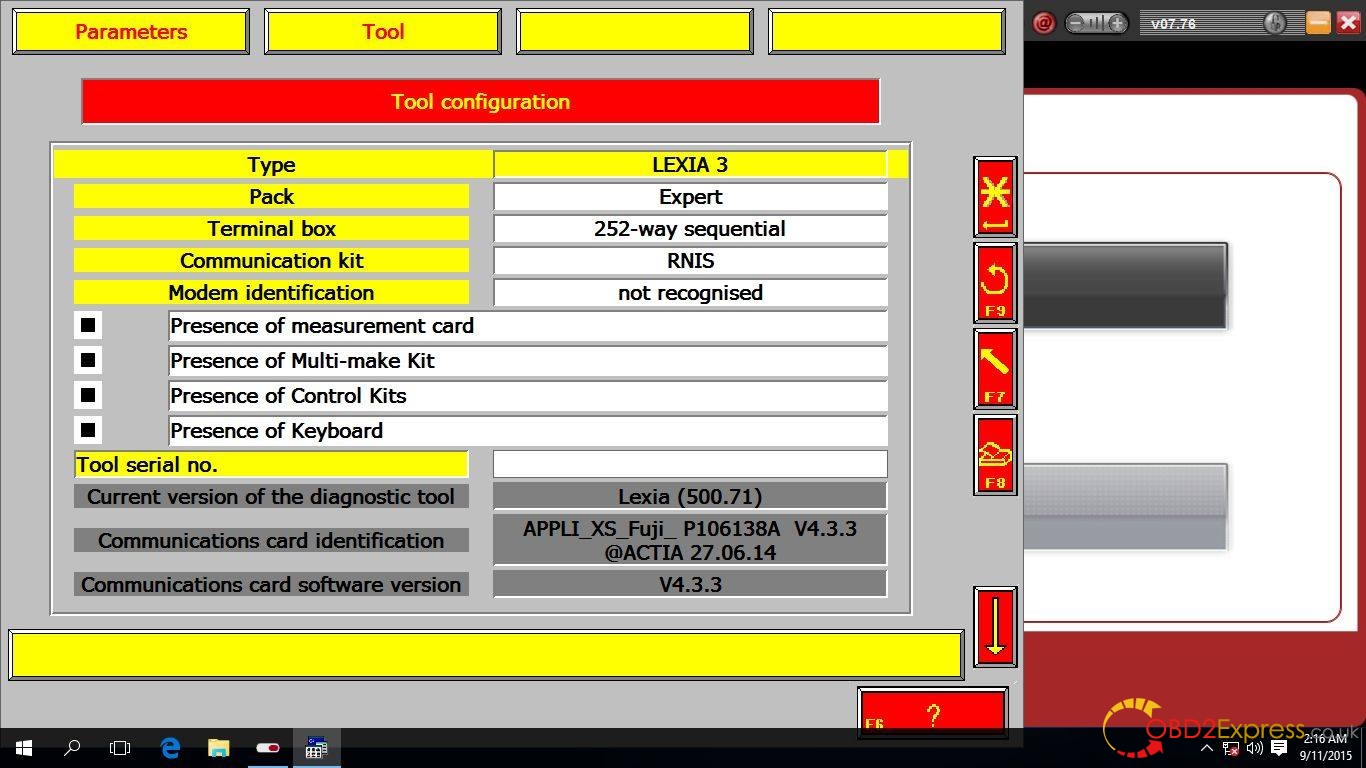The height and width of the screenshot is (768, 1366).
Task: Click the asterisk validate button
Action: pyautogui.click(x=995, y=197)
